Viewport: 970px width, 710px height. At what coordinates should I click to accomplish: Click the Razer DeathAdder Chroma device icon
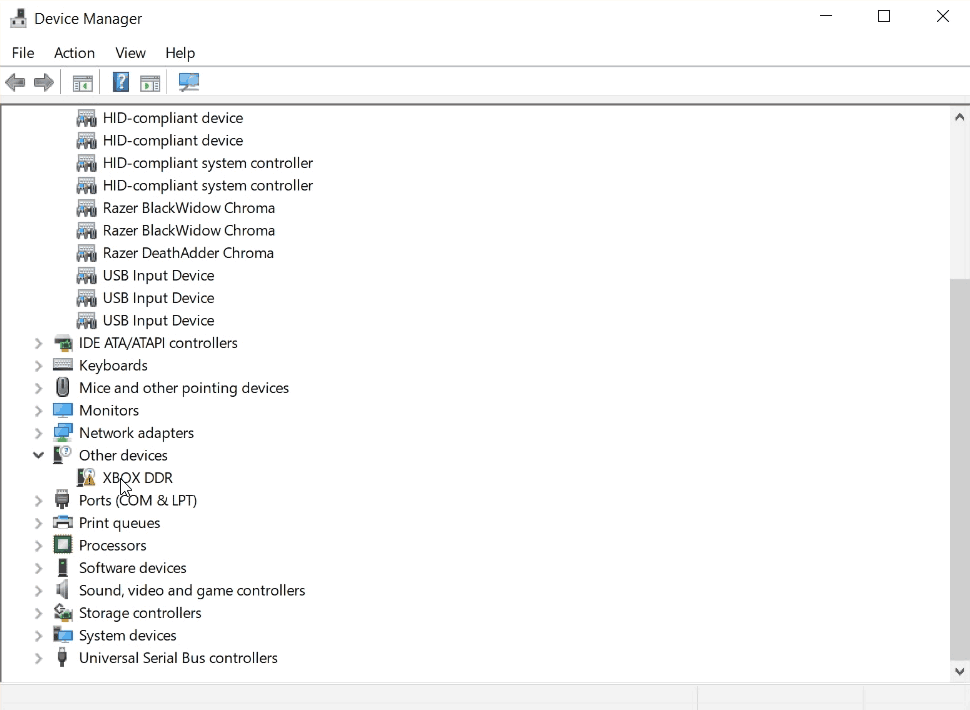coord(86,253)
